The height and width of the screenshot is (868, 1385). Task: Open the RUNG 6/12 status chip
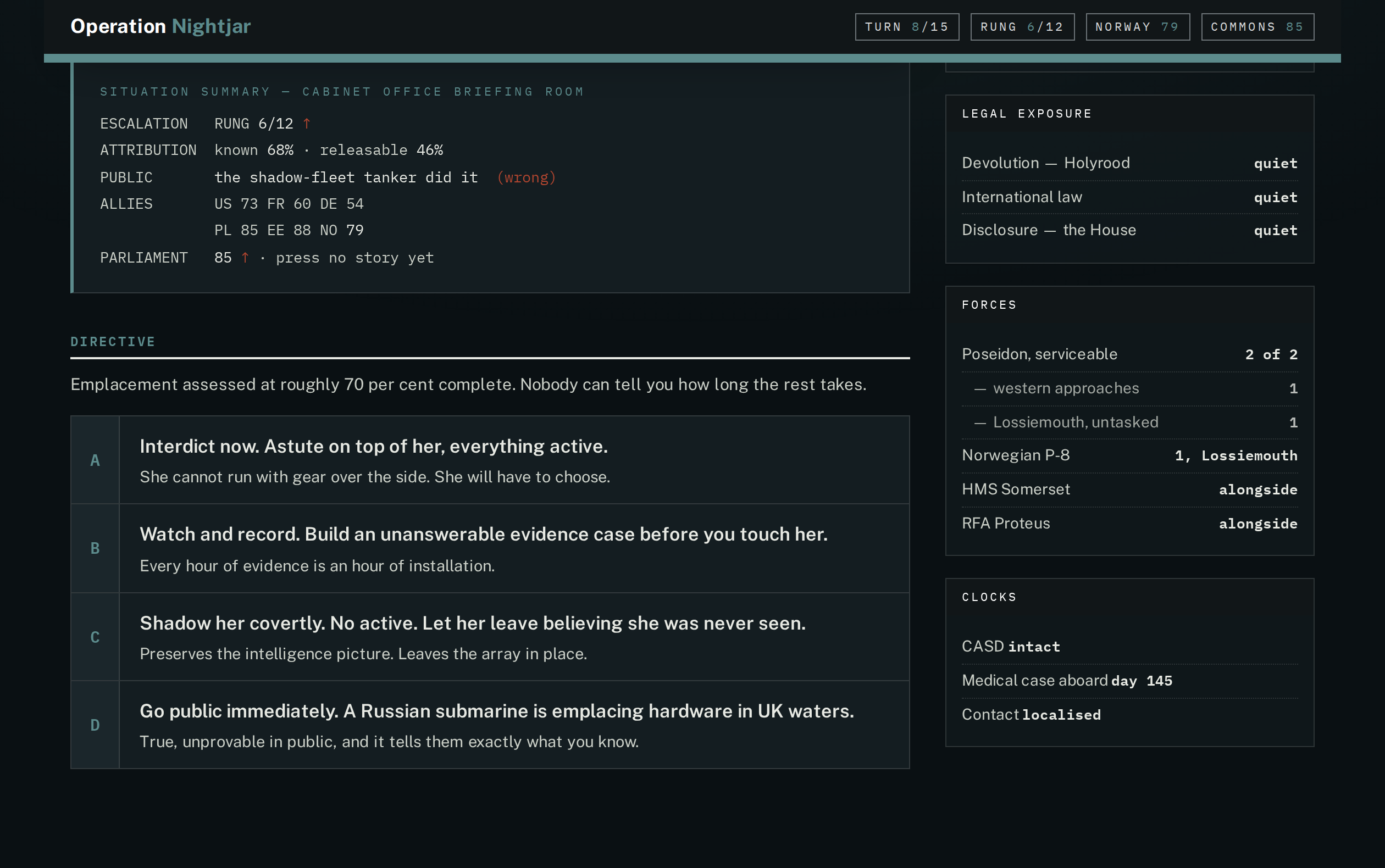1022,27
